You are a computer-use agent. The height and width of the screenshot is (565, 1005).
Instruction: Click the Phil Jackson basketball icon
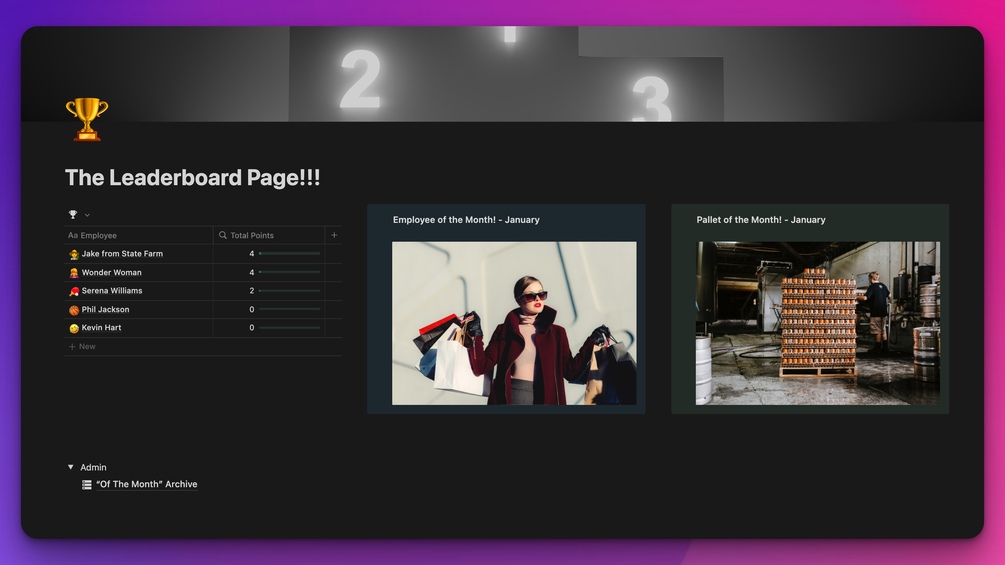[74, 310]
